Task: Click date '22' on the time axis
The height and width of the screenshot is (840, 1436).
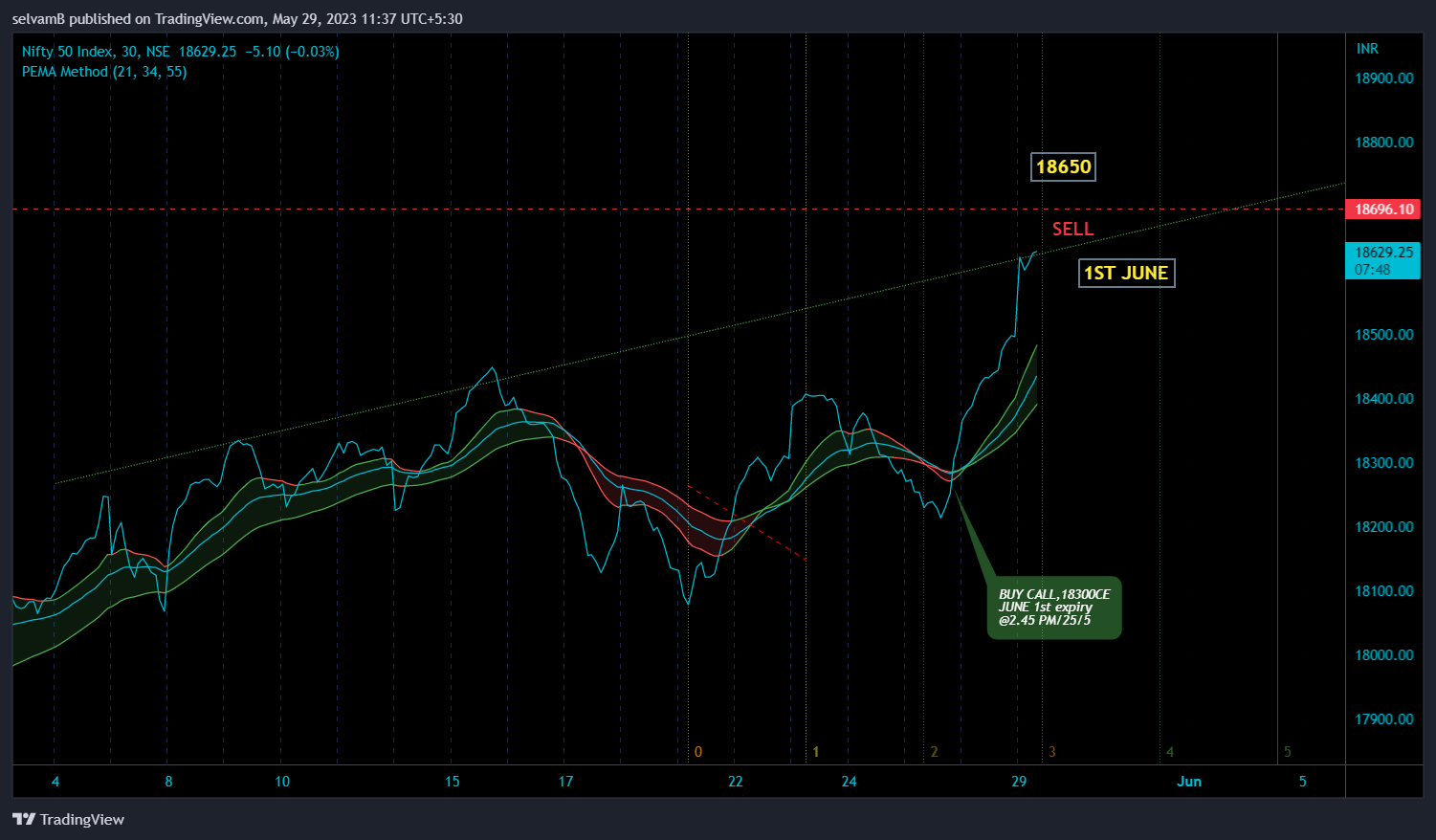Action: click(x=735, y=782)
